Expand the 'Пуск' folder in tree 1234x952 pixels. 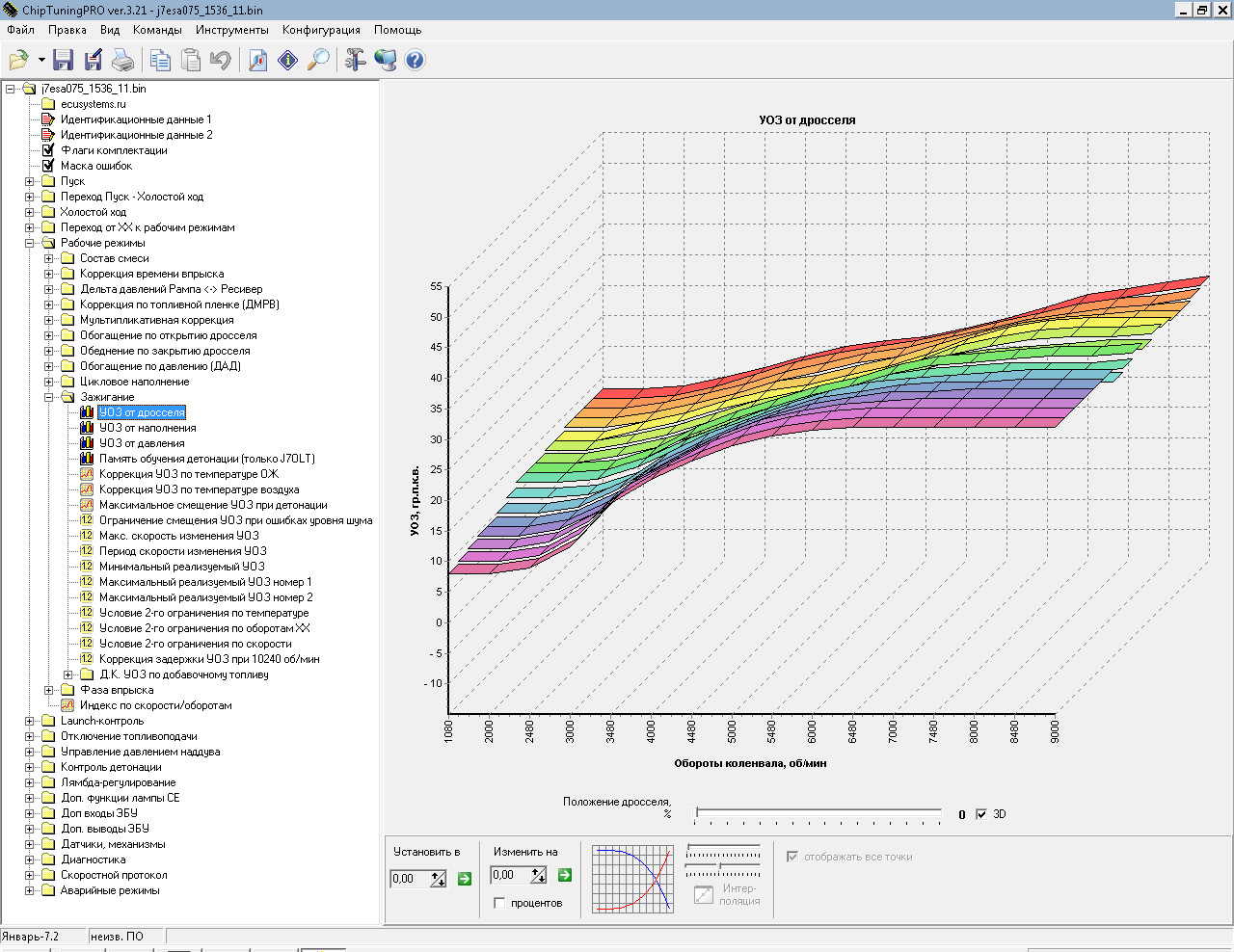click(x=30, y=181)
